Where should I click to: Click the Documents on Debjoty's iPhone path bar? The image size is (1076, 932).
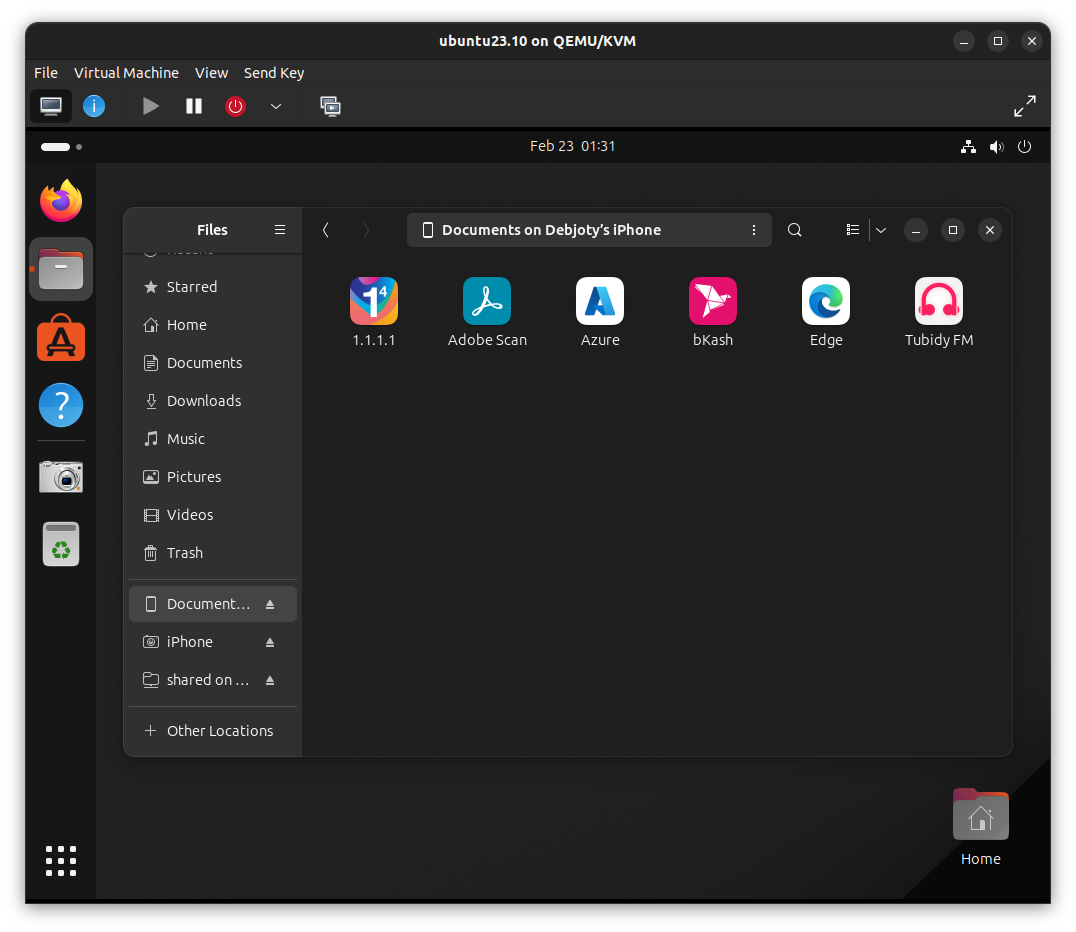pos(589,230)
